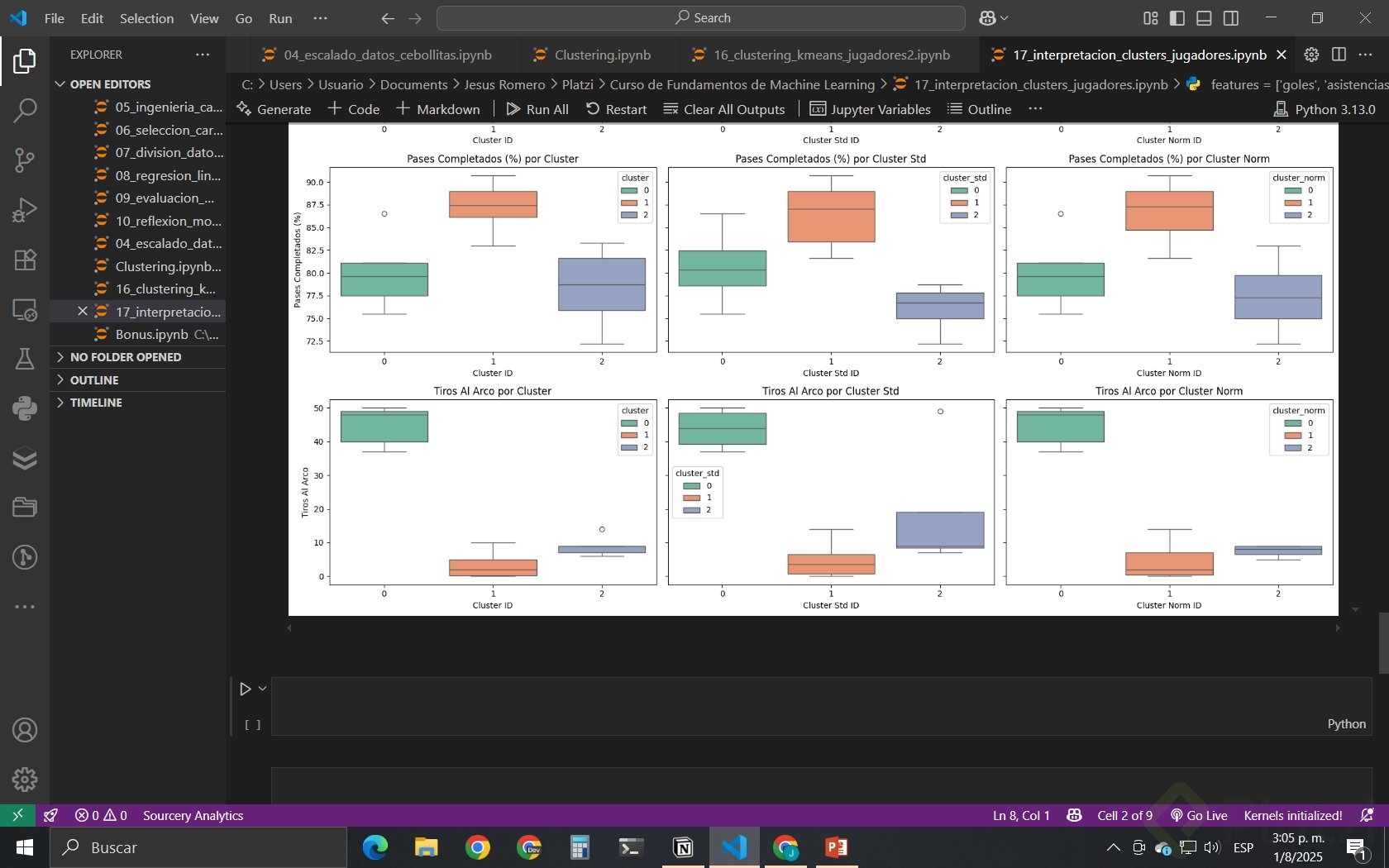Select Python 3.13.0 kernel picker
1389x868 pixels.
coord(1325,109)
